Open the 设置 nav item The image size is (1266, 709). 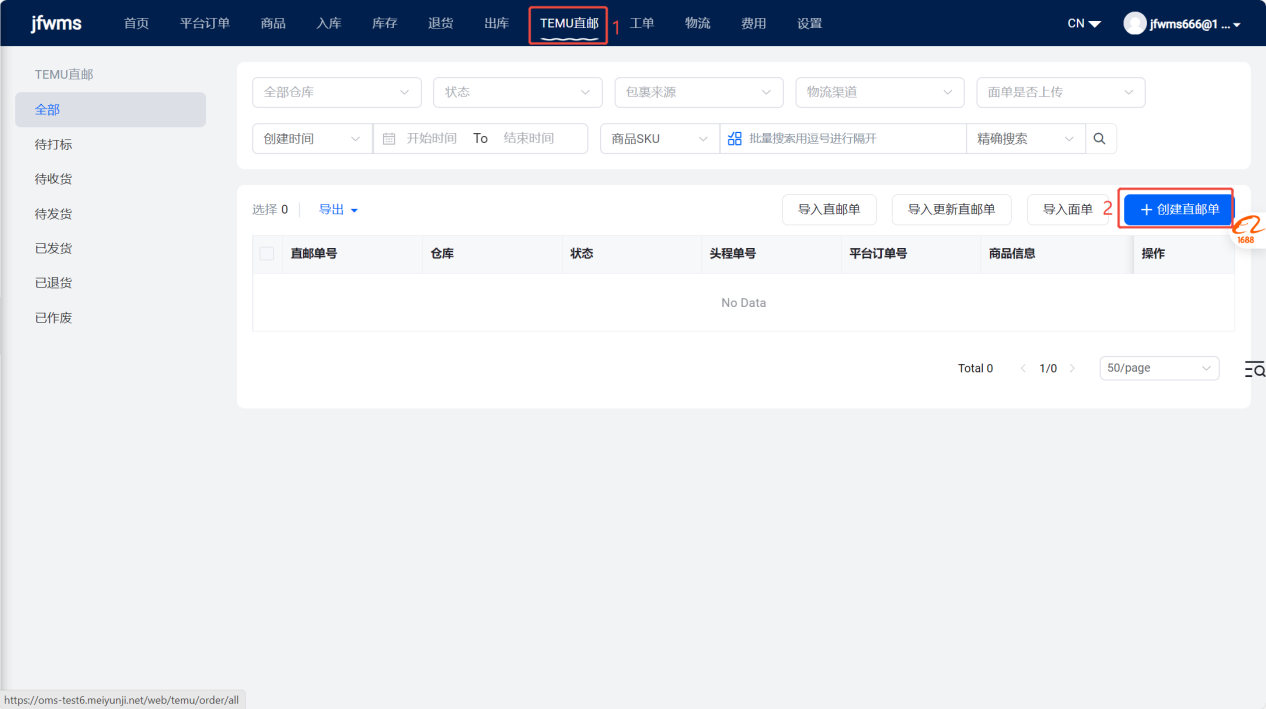click(810, 23)
